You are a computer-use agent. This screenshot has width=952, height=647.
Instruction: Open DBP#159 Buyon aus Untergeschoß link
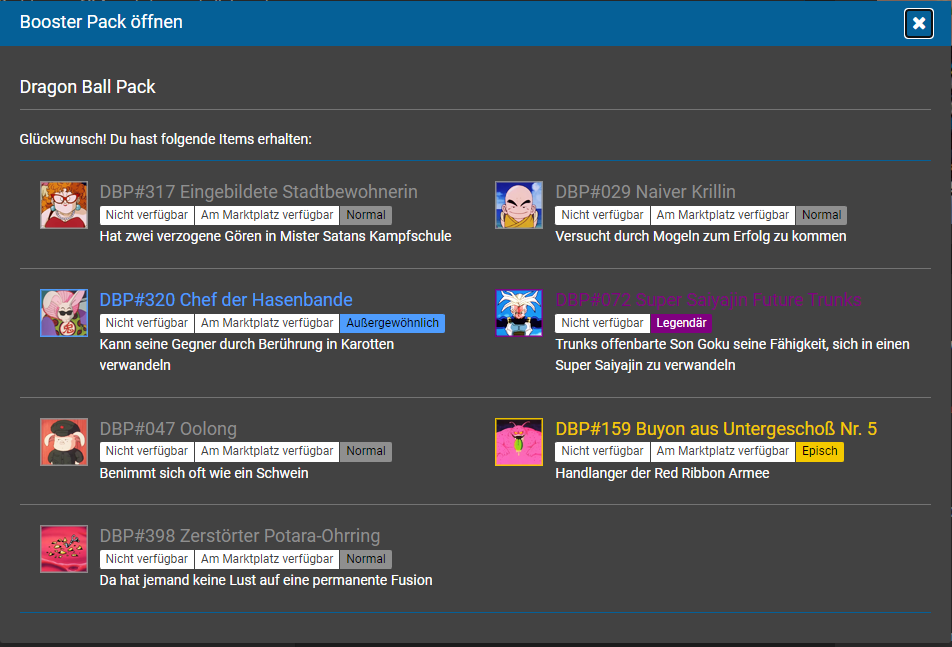tap(715, 429)
